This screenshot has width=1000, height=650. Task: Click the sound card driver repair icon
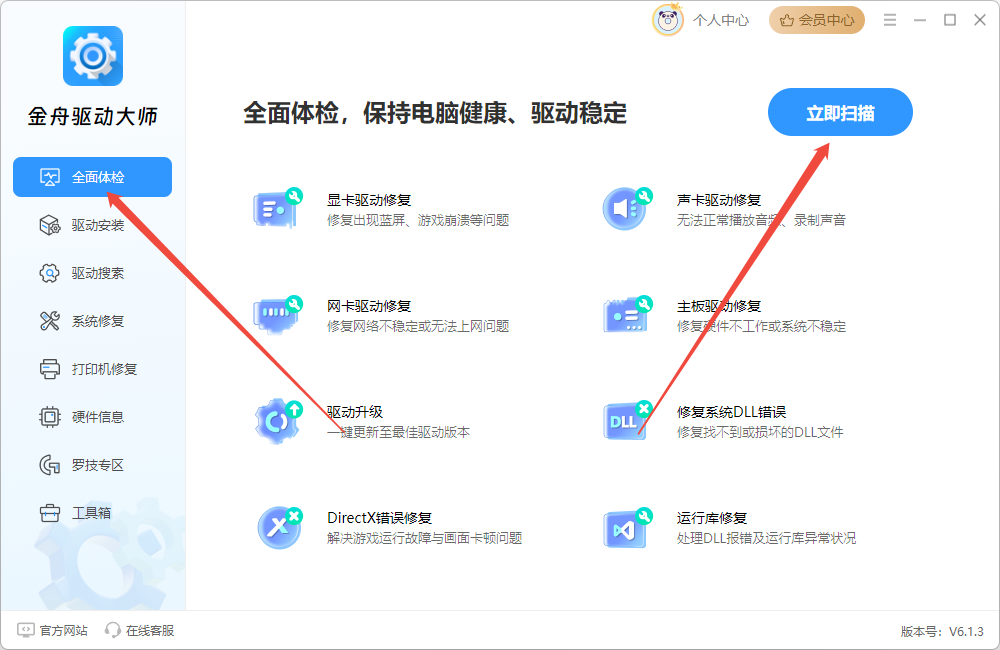click(x=627, y=209)
